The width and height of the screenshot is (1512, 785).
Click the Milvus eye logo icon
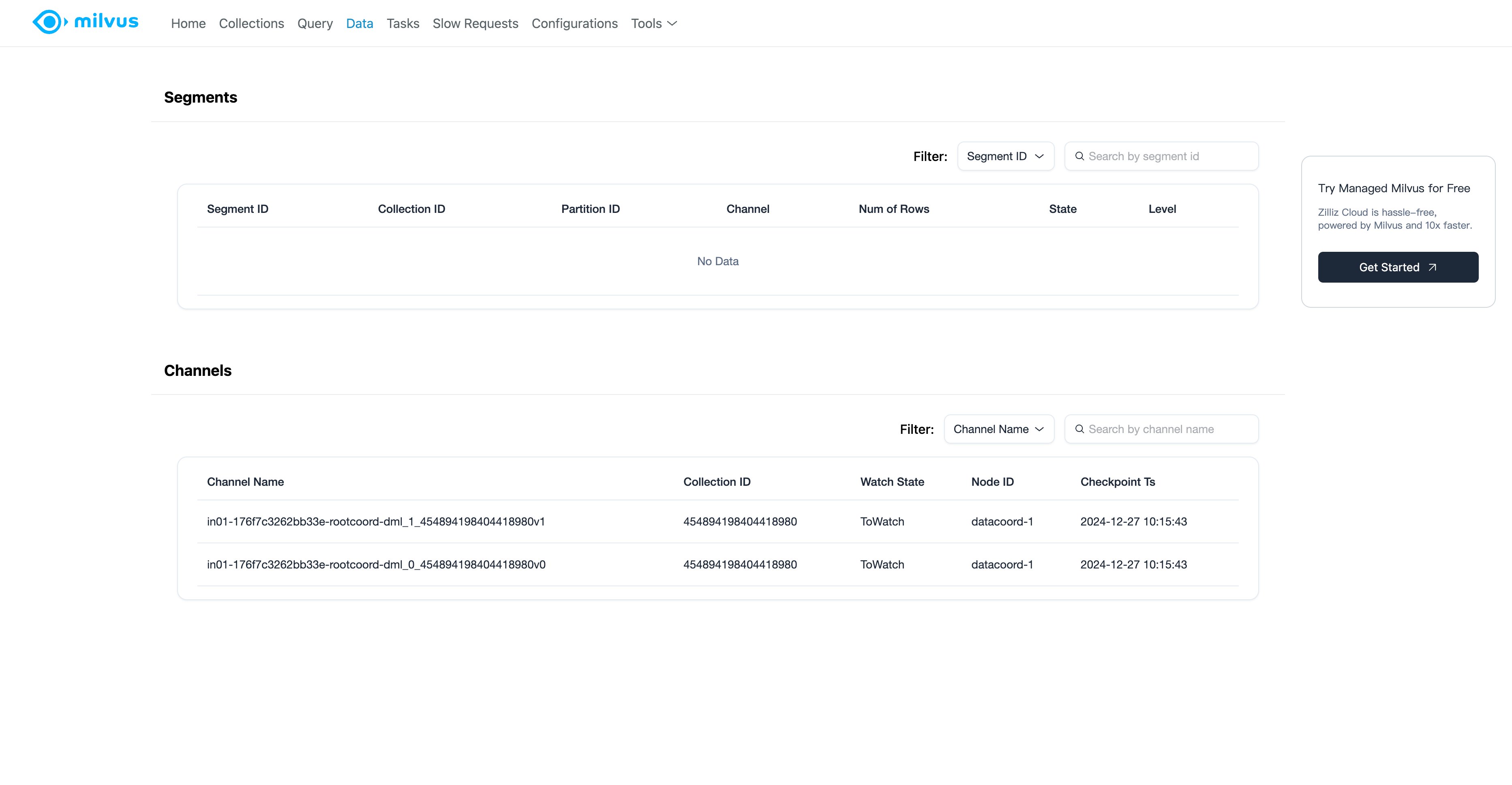49,22
